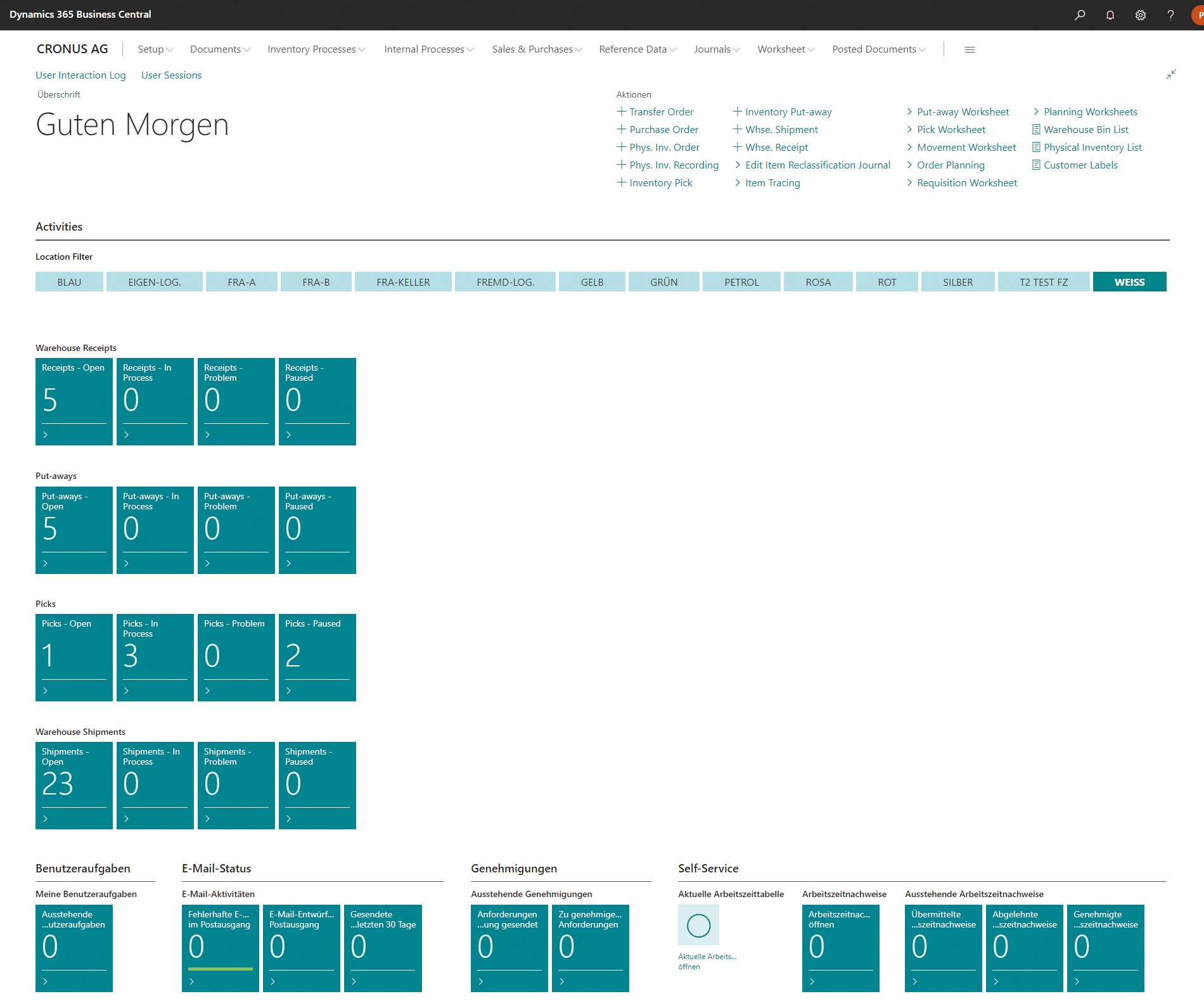
Task: Click the plus icon beside Purchase Order
Action: pyautogui.click(x=622, y=129)
